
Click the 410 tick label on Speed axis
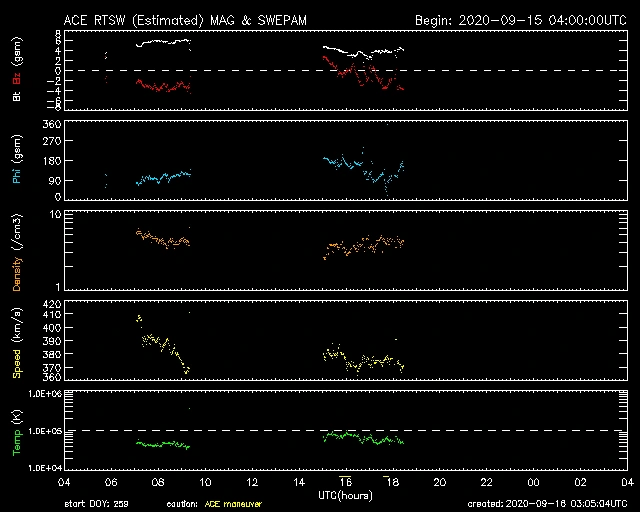pos(51,314)
